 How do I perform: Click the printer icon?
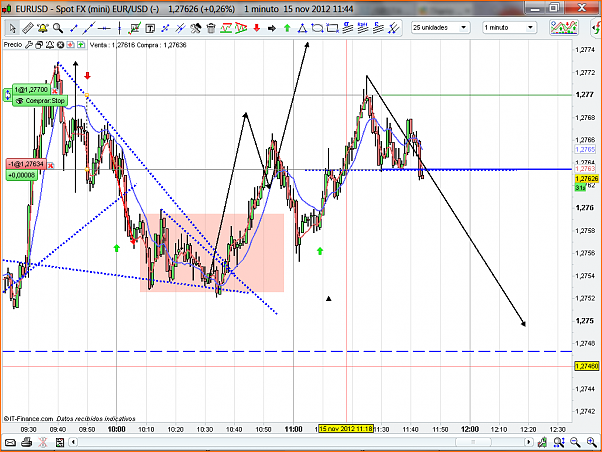click(x=26, y=442)
